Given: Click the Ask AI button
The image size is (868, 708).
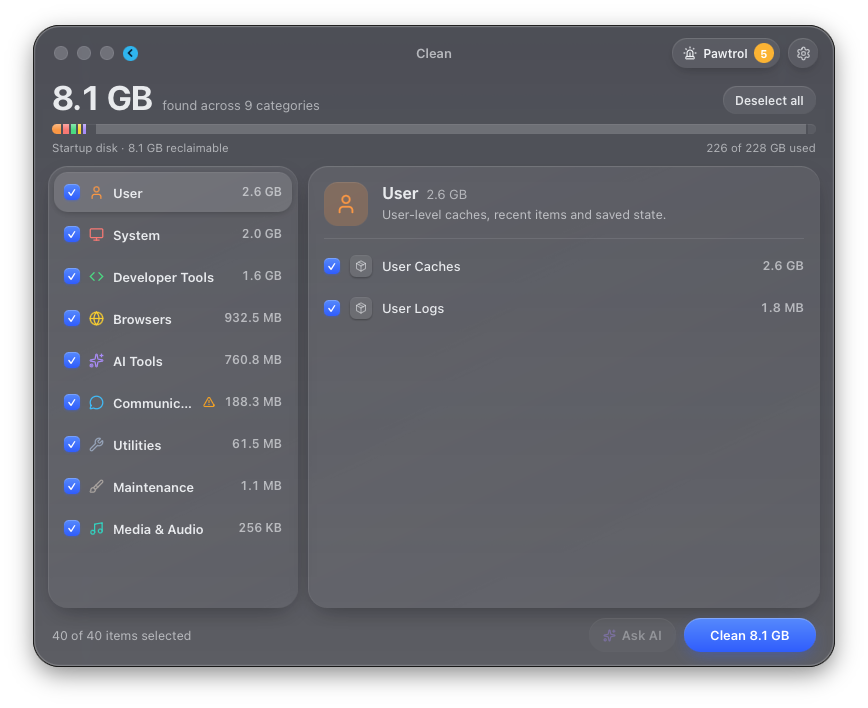Looking at the screenshot, I should pos(632,635).
